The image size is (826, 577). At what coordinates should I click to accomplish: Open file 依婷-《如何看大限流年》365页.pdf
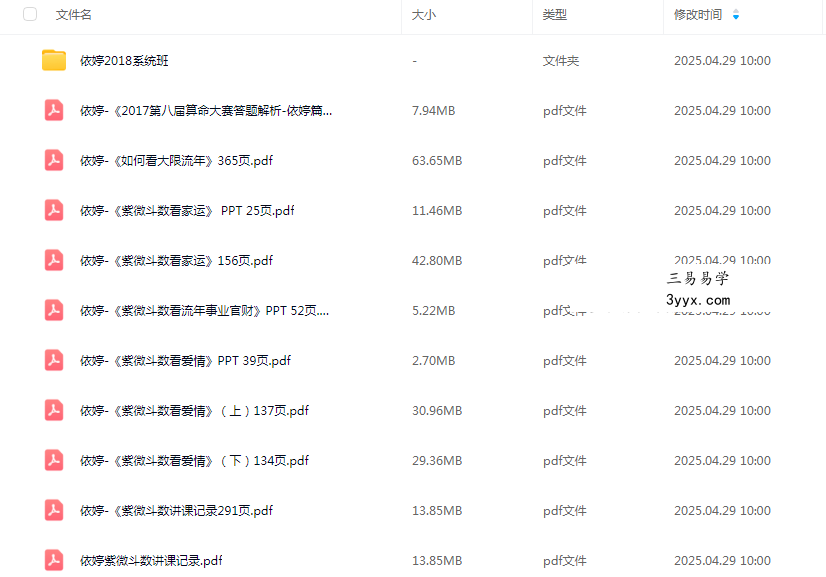176,161
